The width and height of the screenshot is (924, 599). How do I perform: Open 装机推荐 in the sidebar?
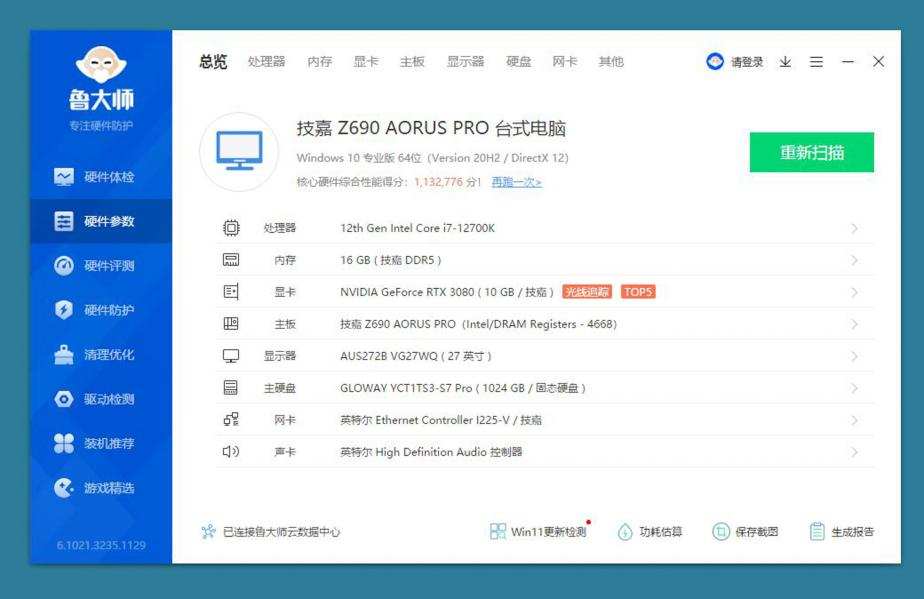[98, 443]
